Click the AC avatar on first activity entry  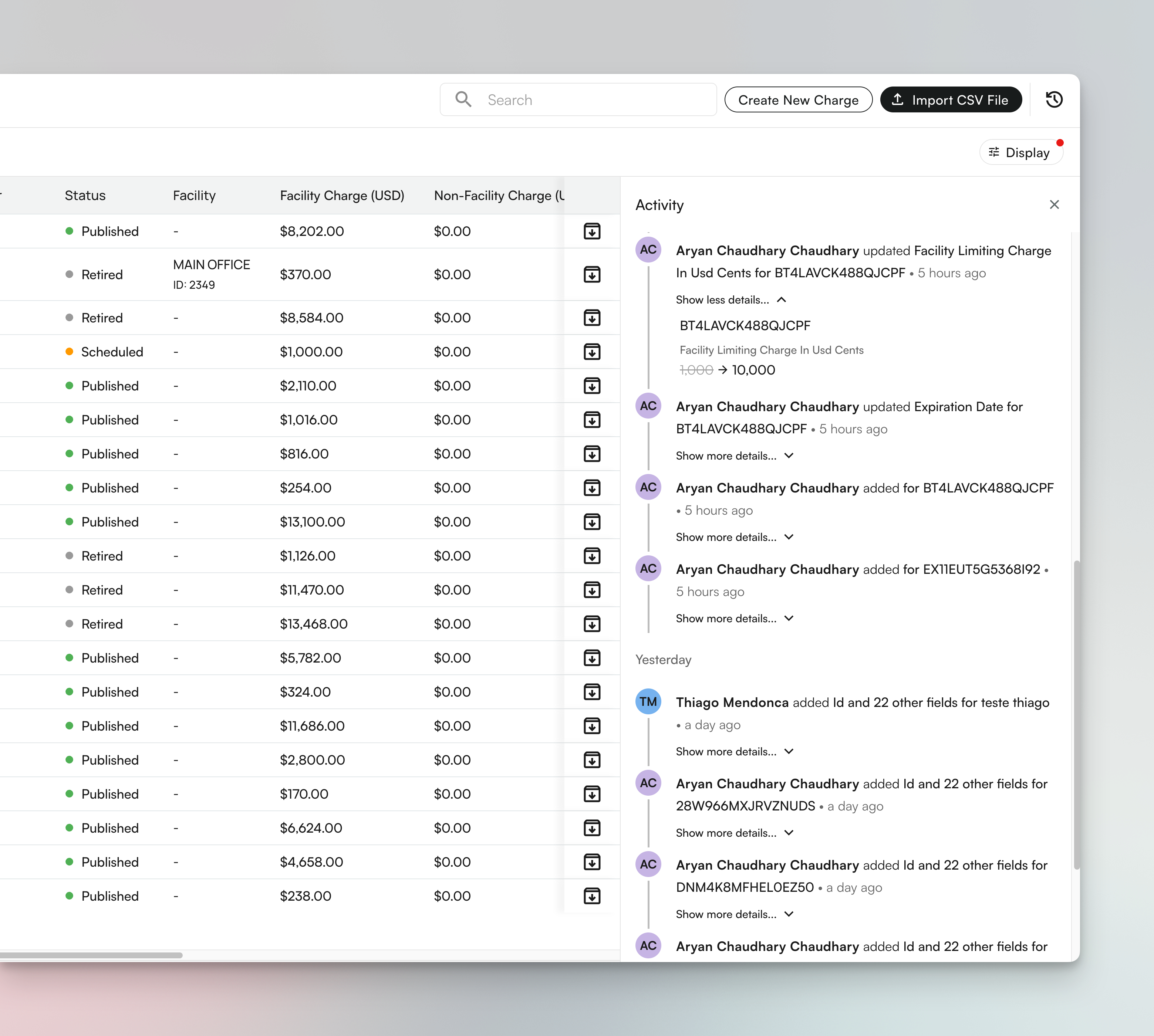[x=648, y=250]
